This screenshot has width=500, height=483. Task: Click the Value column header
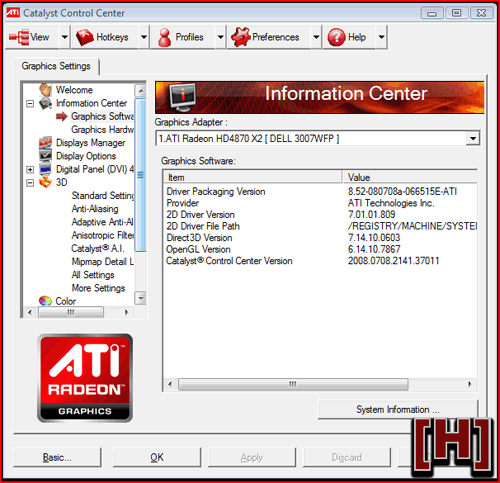410,177
